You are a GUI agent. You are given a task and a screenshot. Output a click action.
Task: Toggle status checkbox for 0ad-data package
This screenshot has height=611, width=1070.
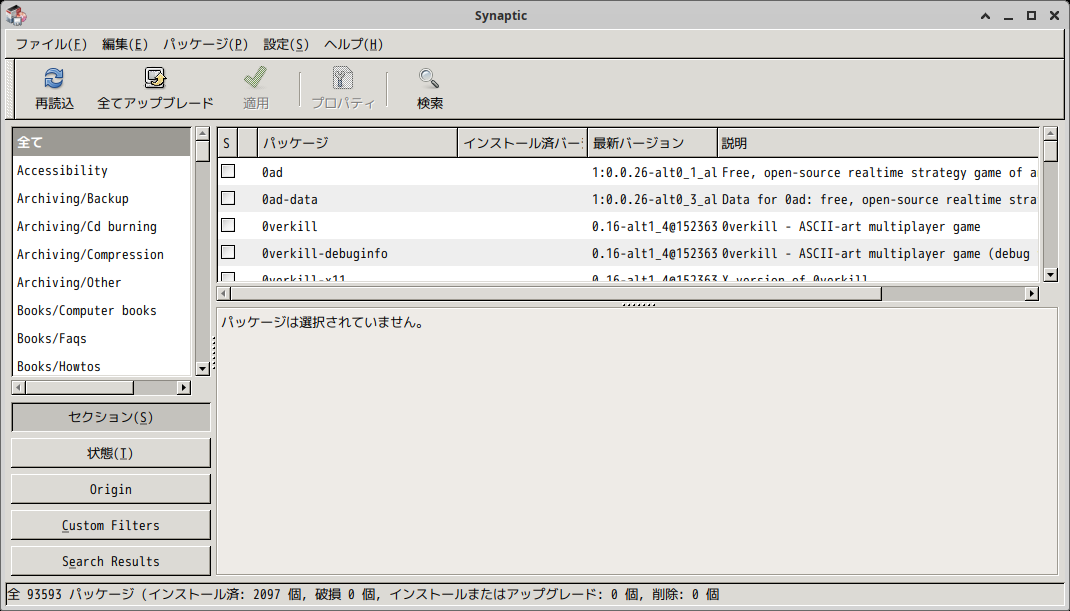[x=228, y=199]
